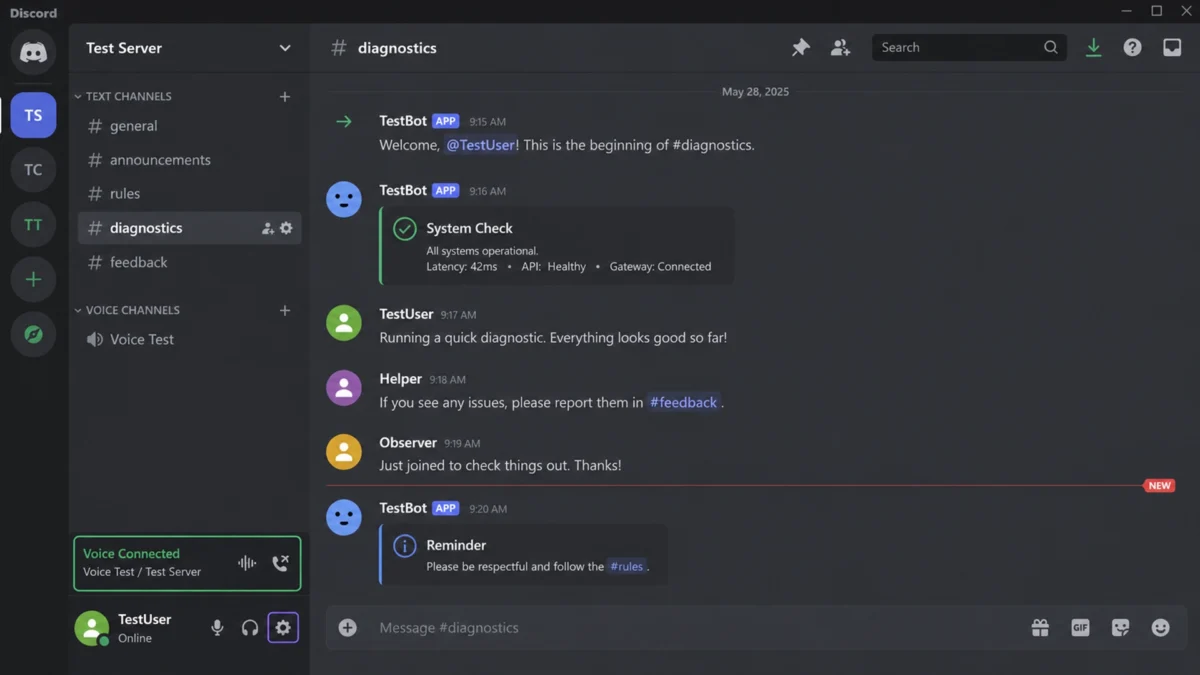Open user settings gear icon

283,627
